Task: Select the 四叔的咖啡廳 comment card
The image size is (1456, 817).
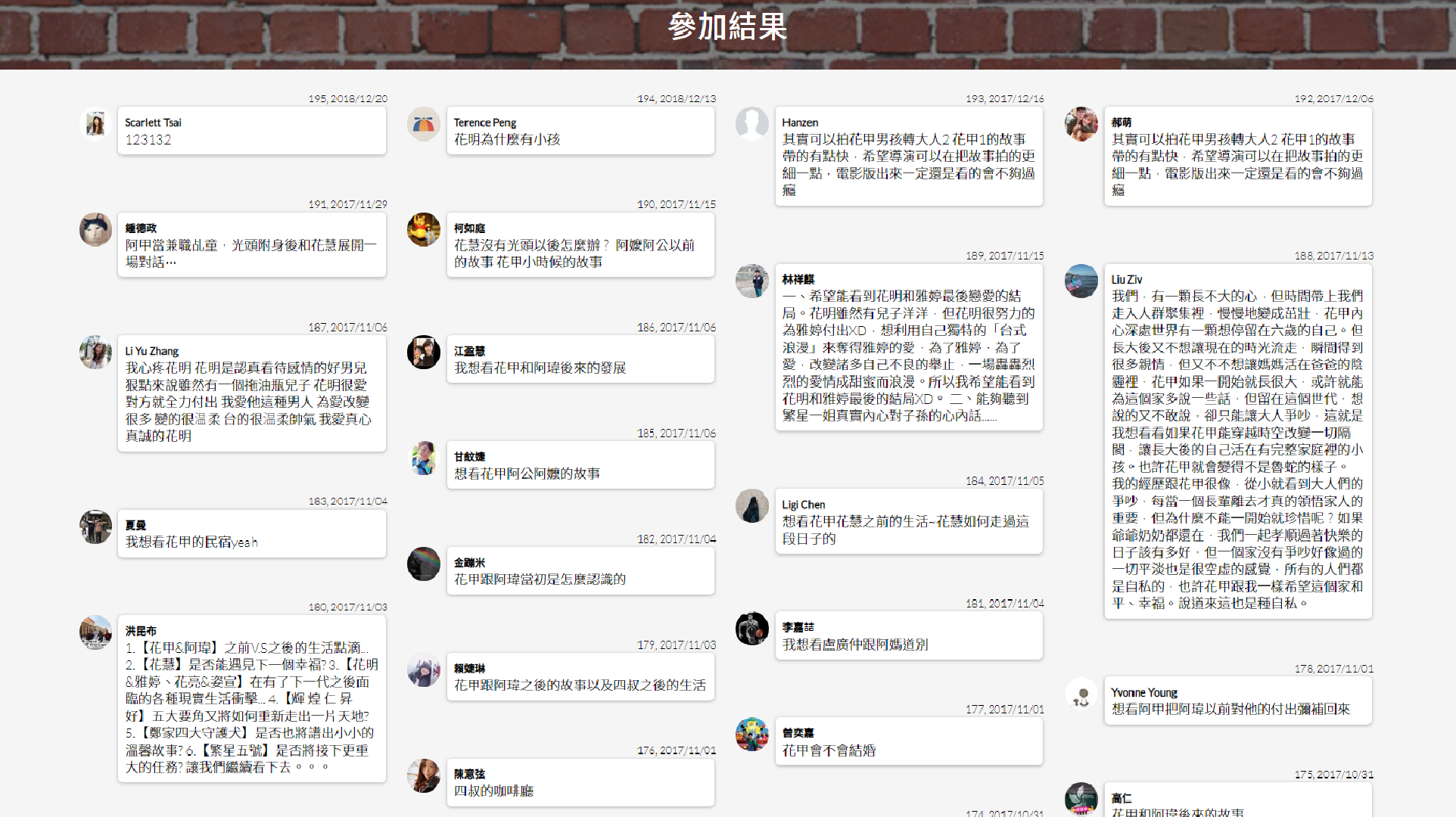Action: pos(580,783)
